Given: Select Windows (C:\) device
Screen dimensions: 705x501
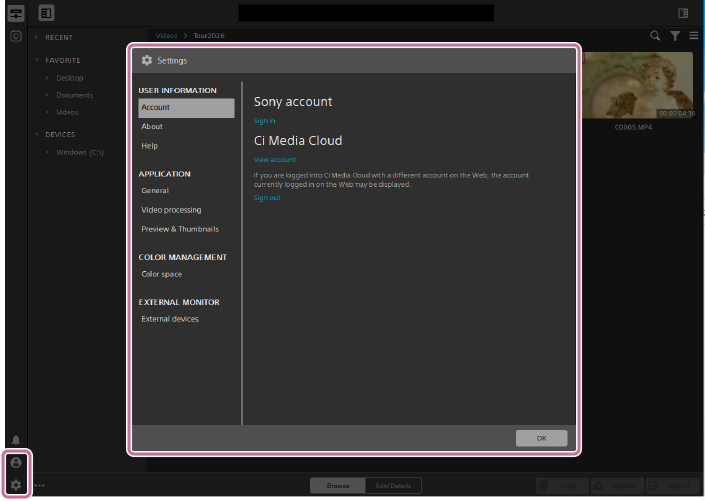Looking at the screenshot, I should 80,152.
